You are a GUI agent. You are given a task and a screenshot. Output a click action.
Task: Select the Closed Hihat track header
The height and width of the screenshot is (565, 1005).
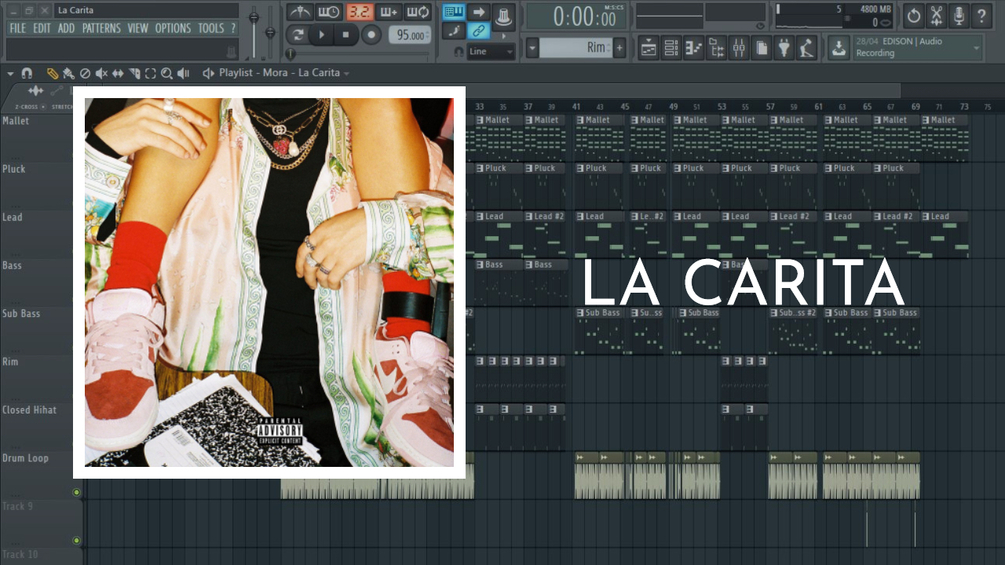coord(37,427)
